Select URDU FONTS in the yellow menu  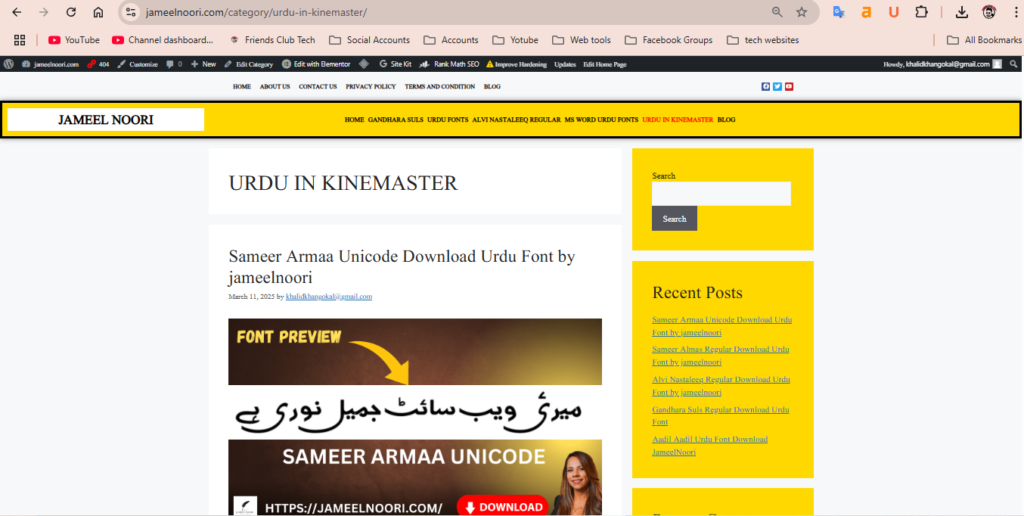click(x=447, y=120)
